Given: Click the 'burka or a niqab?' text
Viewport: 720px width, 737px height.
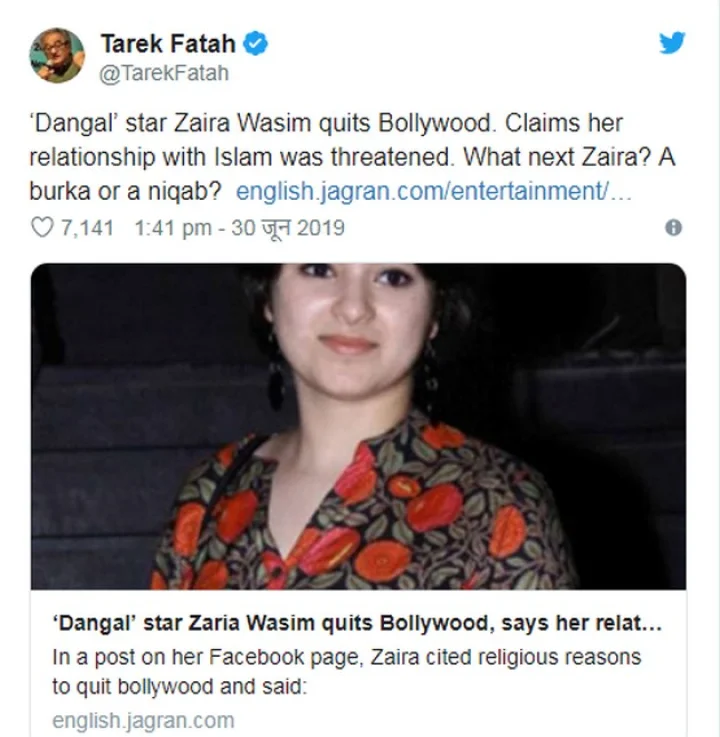Looking at the screenshot, I should (125, 191).
